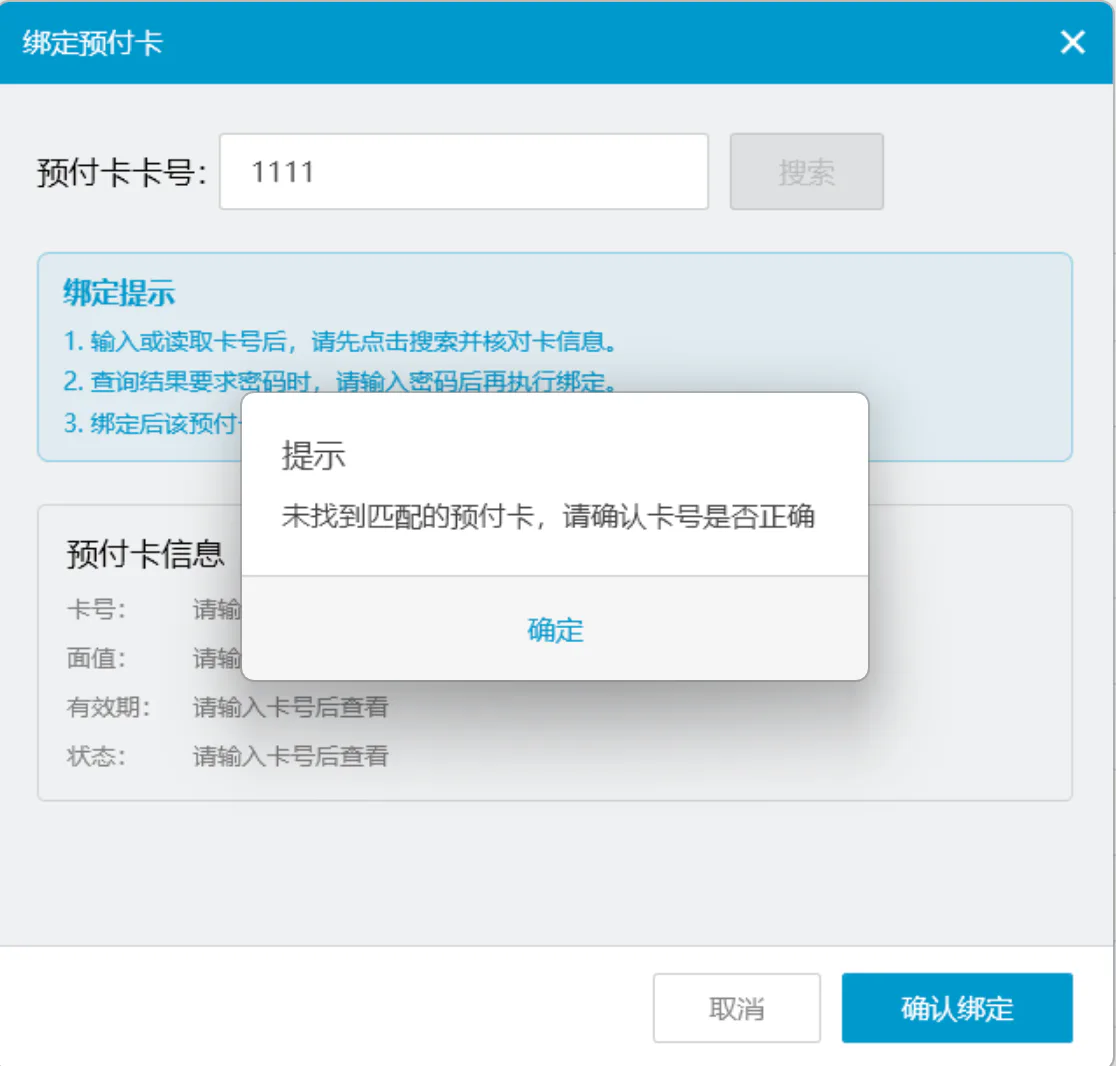The image size is (1116, 1066).
Task: Click the 卡号: label in card info
Action: point(96,610)
